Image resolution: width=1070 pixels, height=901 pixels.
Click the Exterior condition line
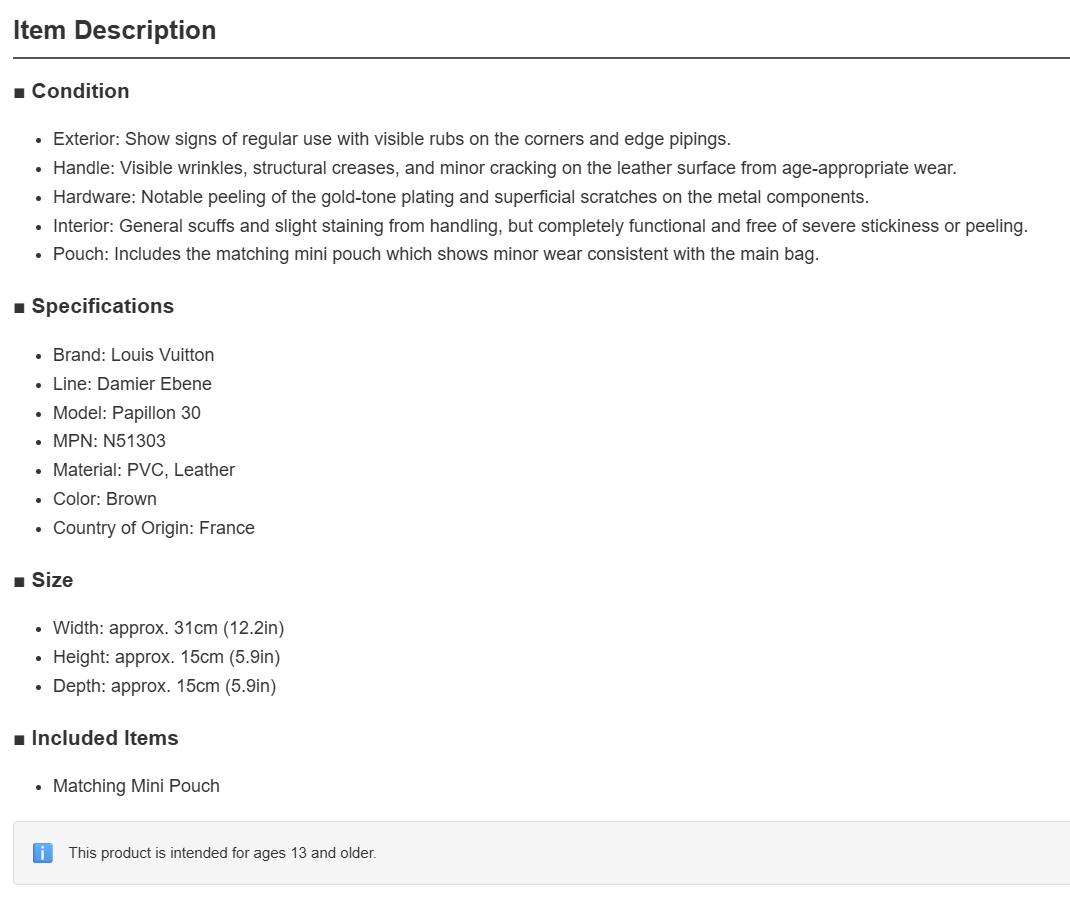point(392,139)
